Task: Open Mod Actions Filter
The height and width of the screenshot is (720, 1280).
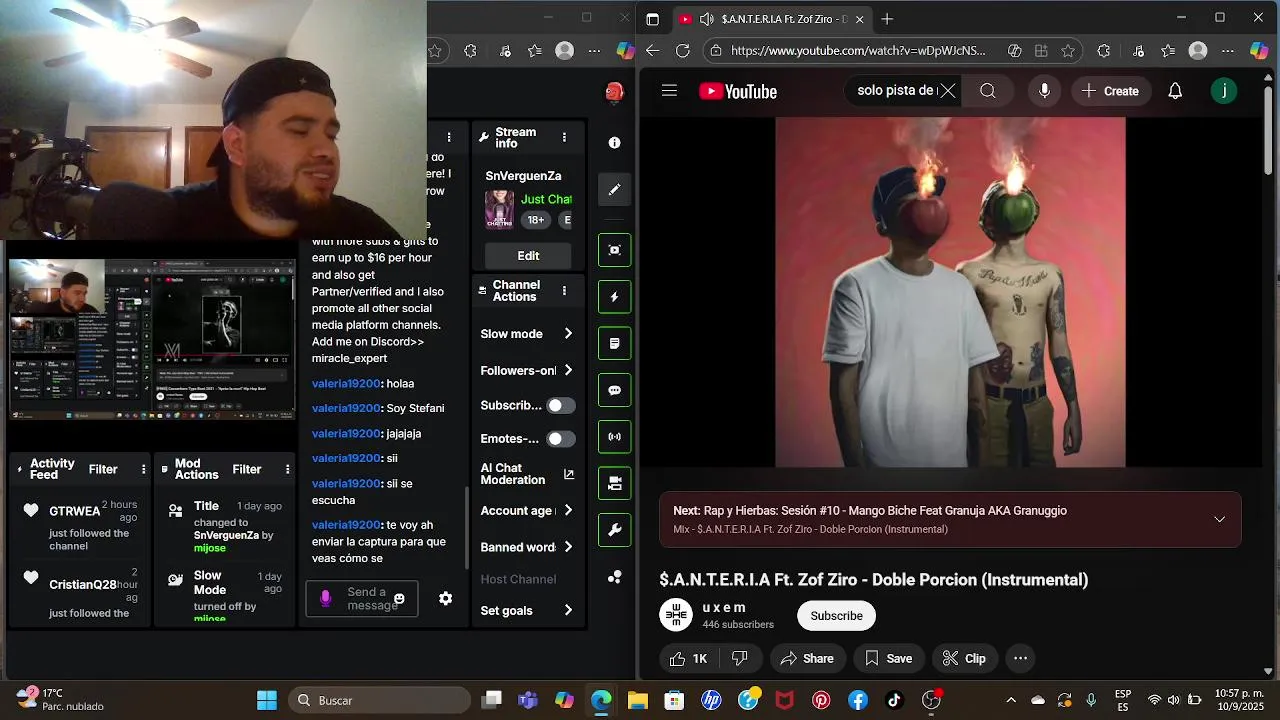Action: coord(247,469)
